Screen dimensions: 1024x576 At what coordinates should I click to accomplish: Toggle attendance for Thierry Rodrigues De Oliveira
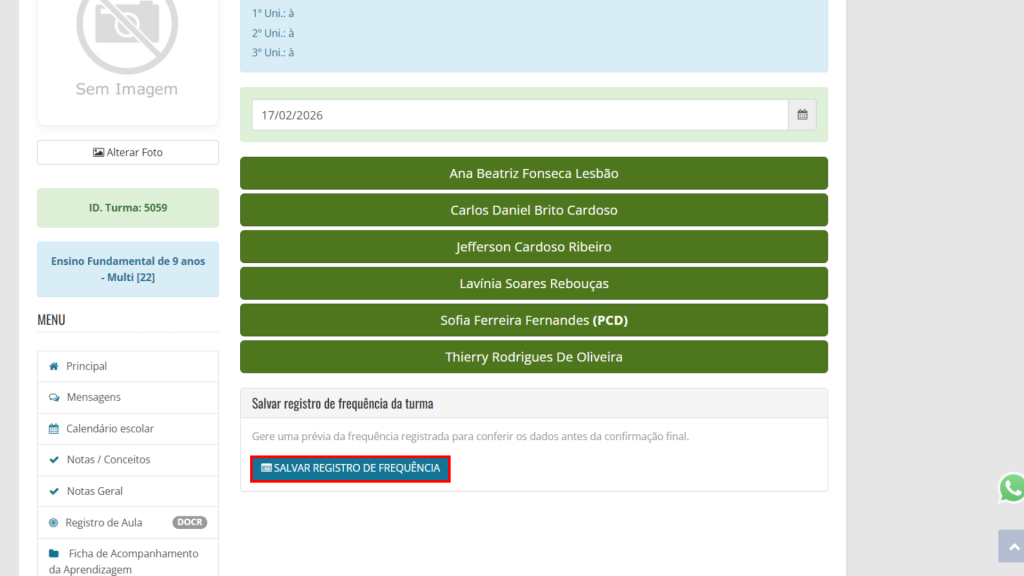click(x=534, y=357)
